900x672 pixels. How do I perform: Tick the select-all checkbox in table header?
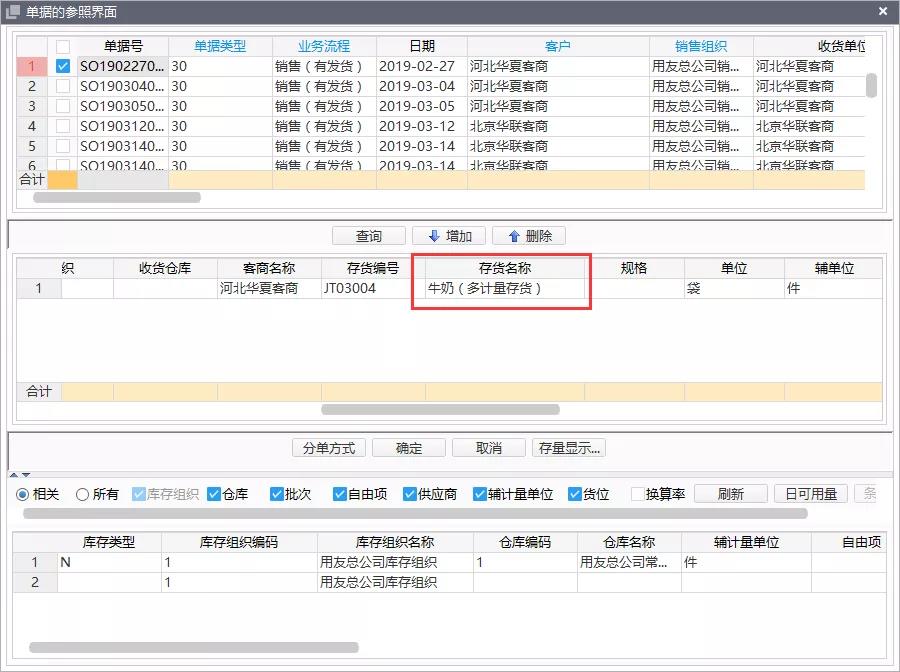click(63, 46)
